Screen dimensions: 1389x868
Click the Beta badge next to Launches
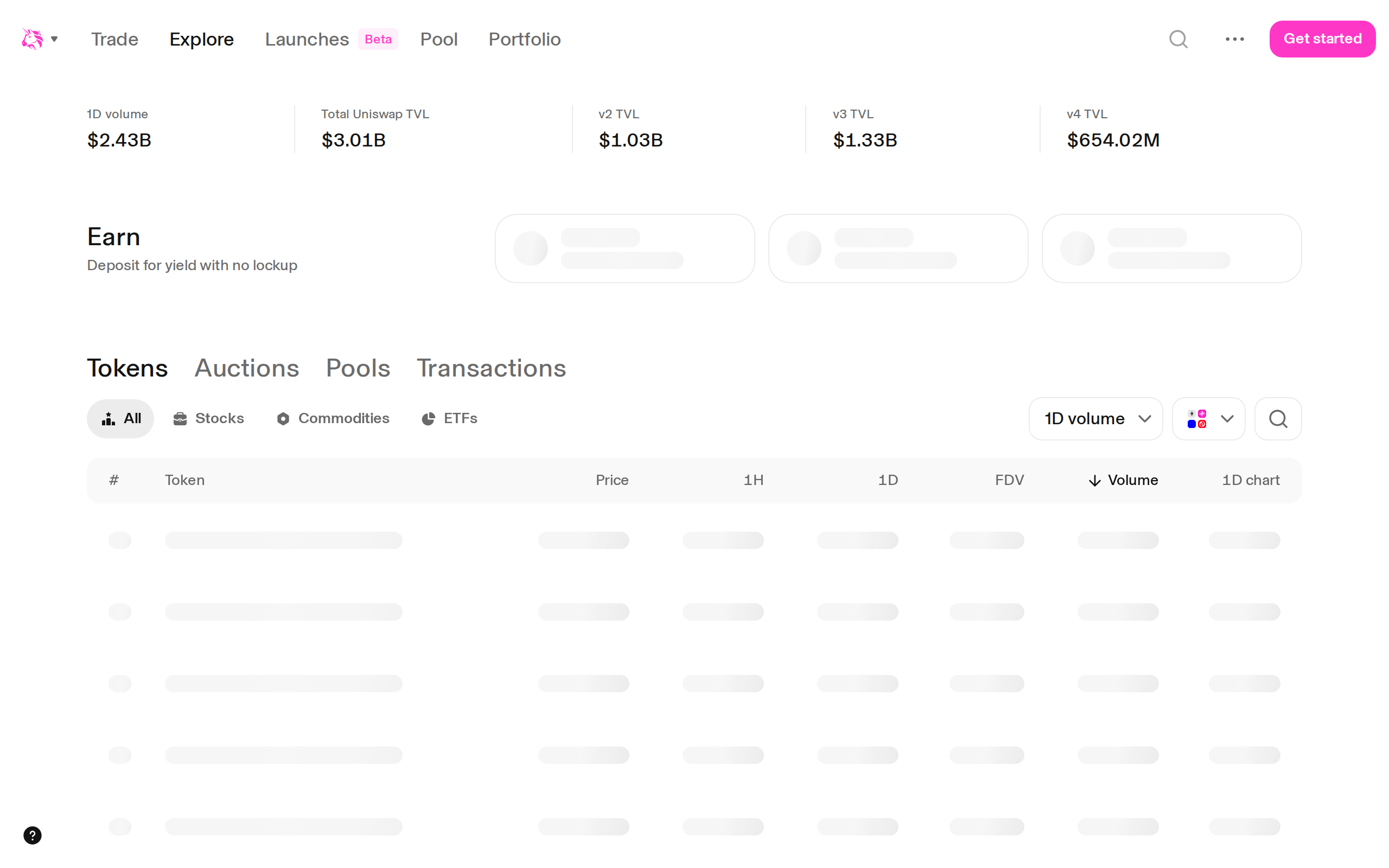(378, 39)
